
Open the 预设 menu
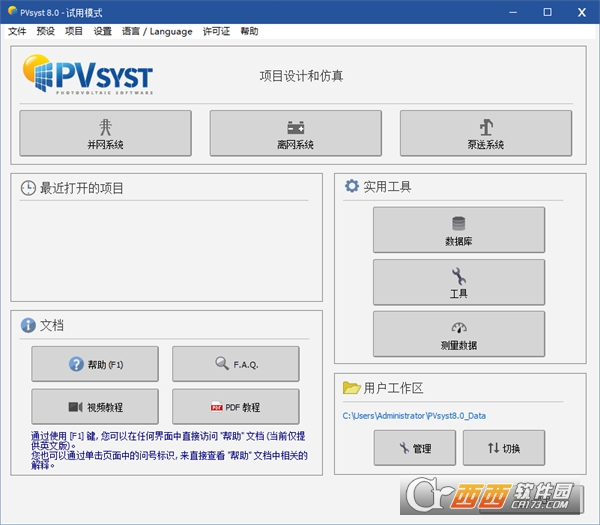point(46,31)
